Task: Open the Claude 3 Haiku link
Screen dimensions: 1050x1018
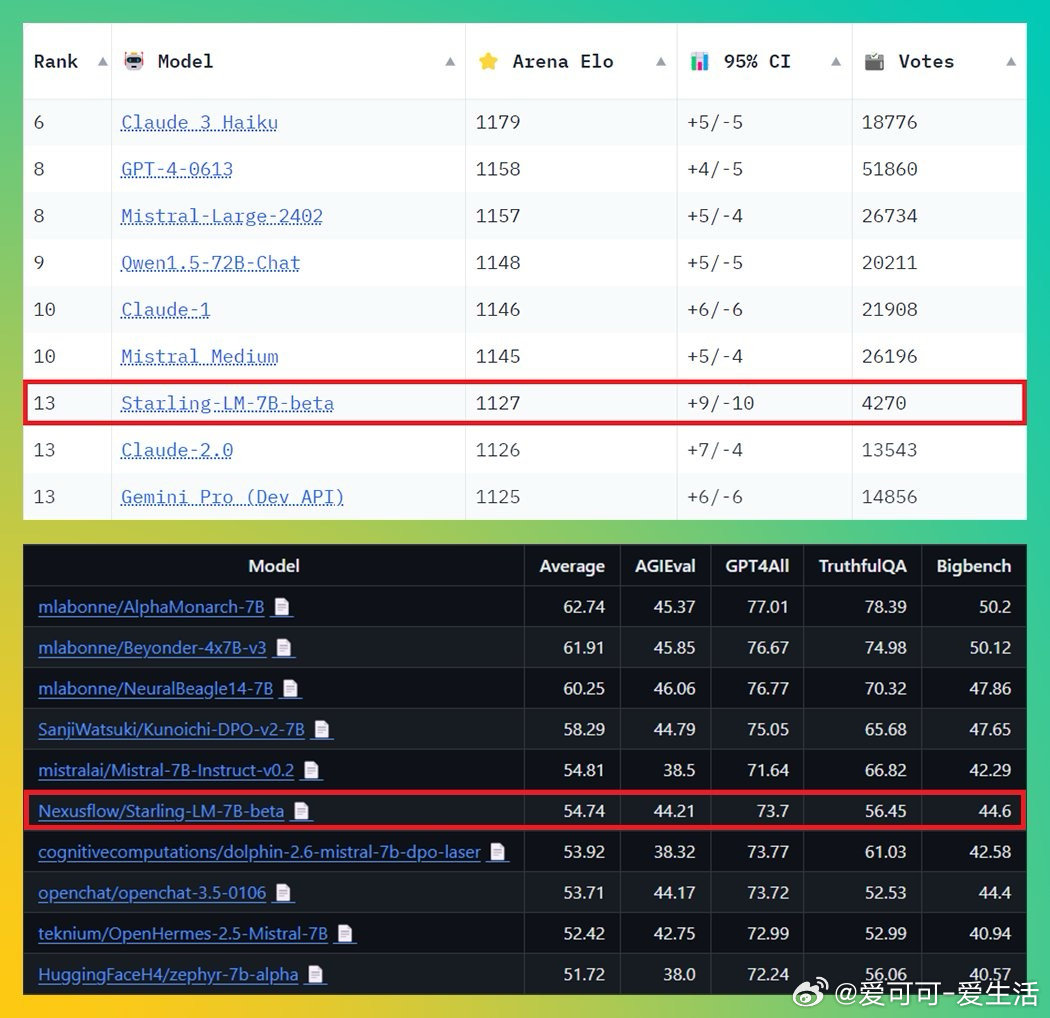Action: coord(199,123)
